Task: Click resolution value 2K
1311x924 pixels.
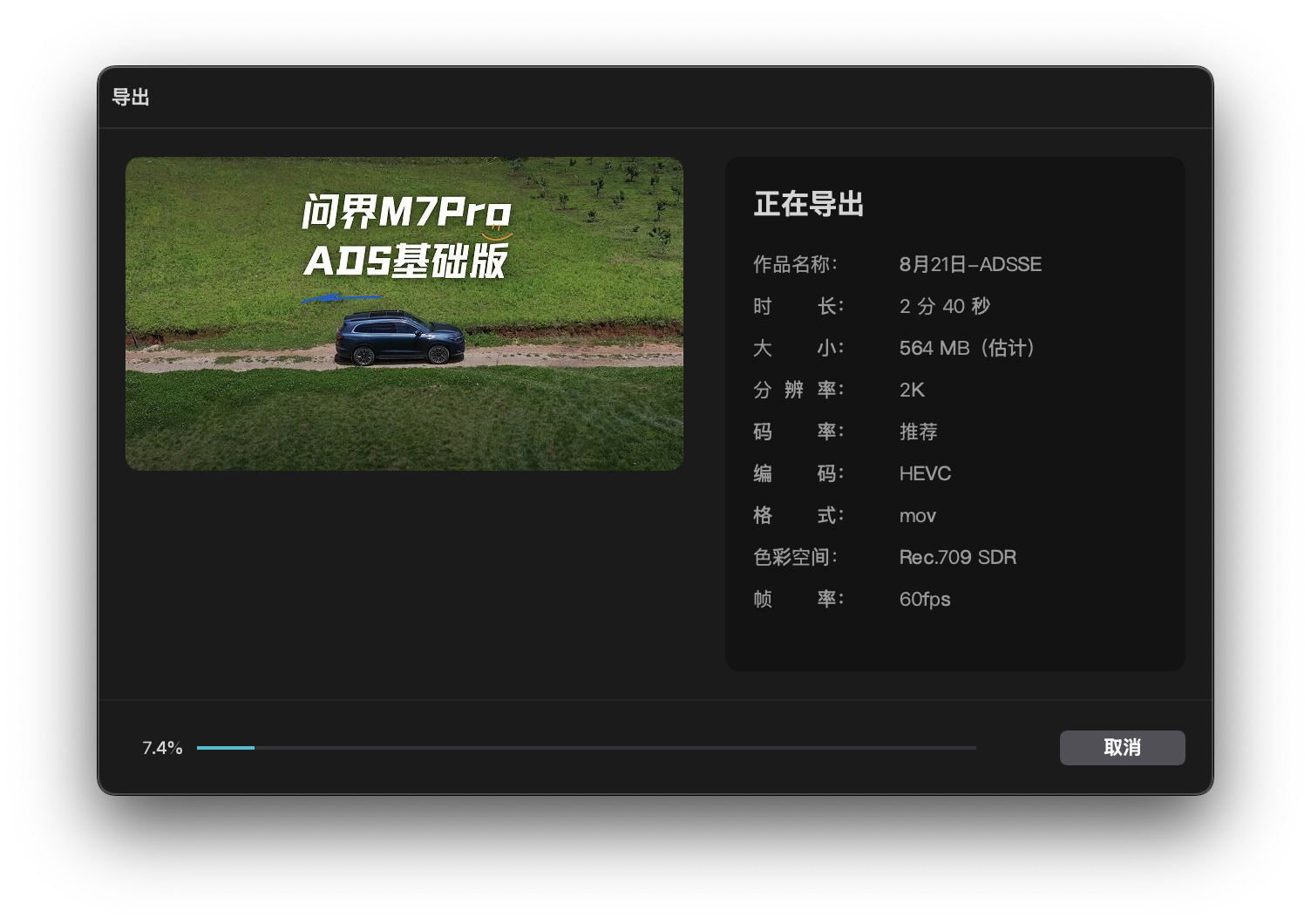Action: [912, 390]
